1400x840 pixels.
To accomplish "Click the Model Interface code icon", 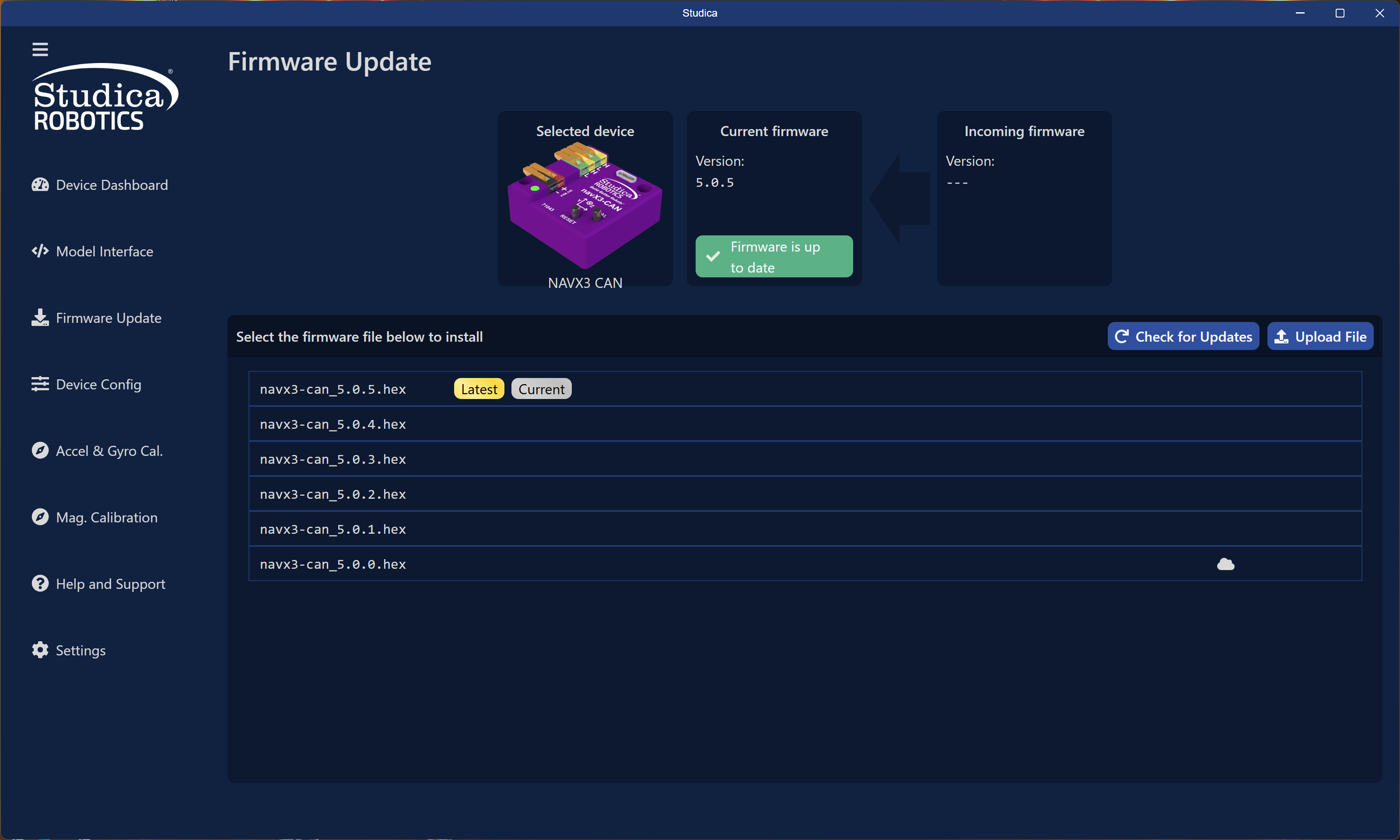I will [x=40, y=251].
